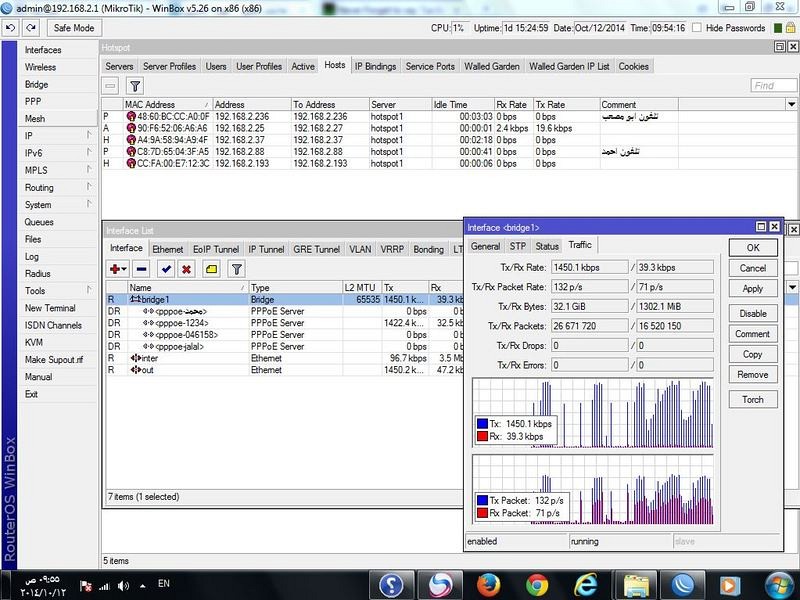Click the Apply button

coord(753,288)
